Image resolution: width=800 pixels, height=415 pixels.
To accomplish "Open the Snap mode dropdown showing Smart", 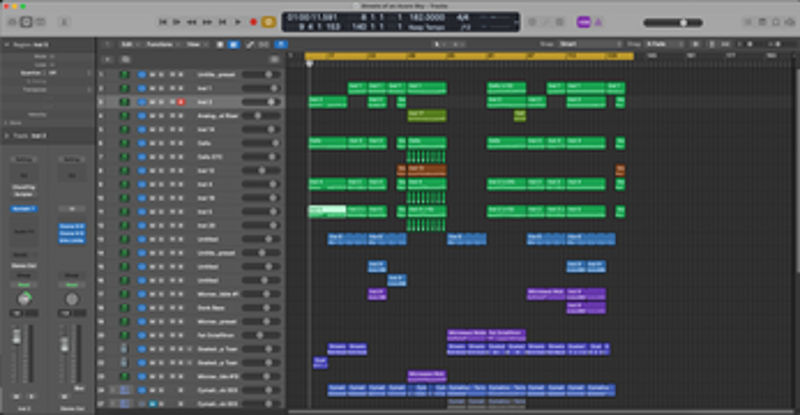I will tap(589, 44).
